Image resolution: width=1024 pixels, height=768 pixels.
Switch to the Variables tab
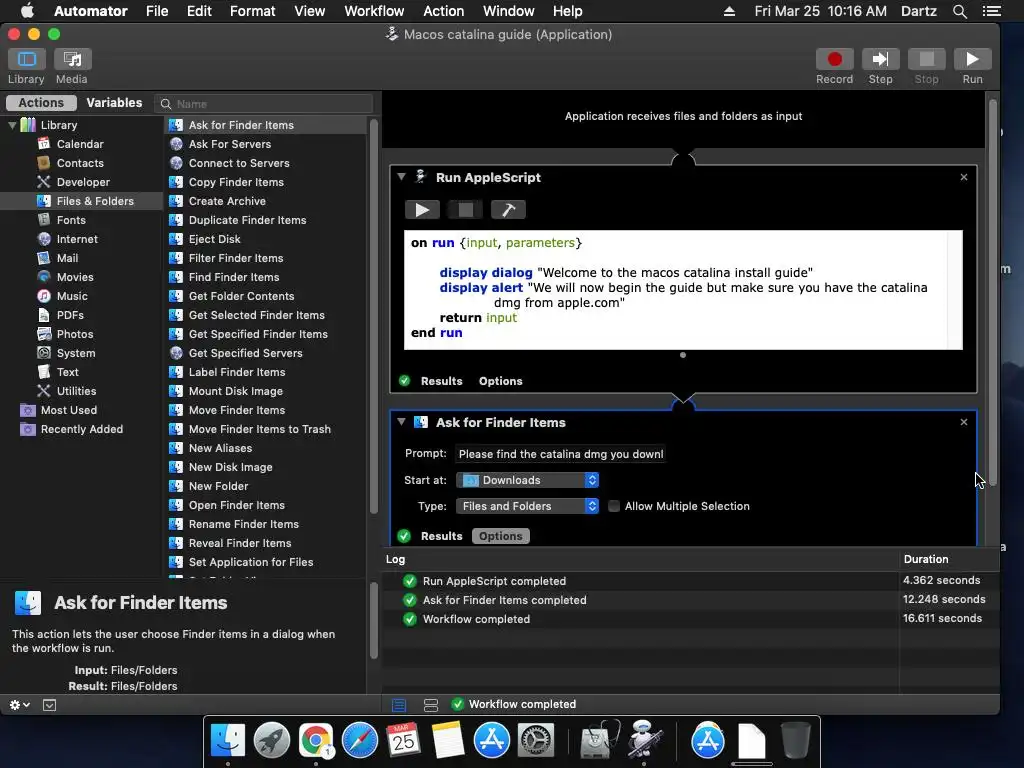pyautogui.click(x=114, y=103)
